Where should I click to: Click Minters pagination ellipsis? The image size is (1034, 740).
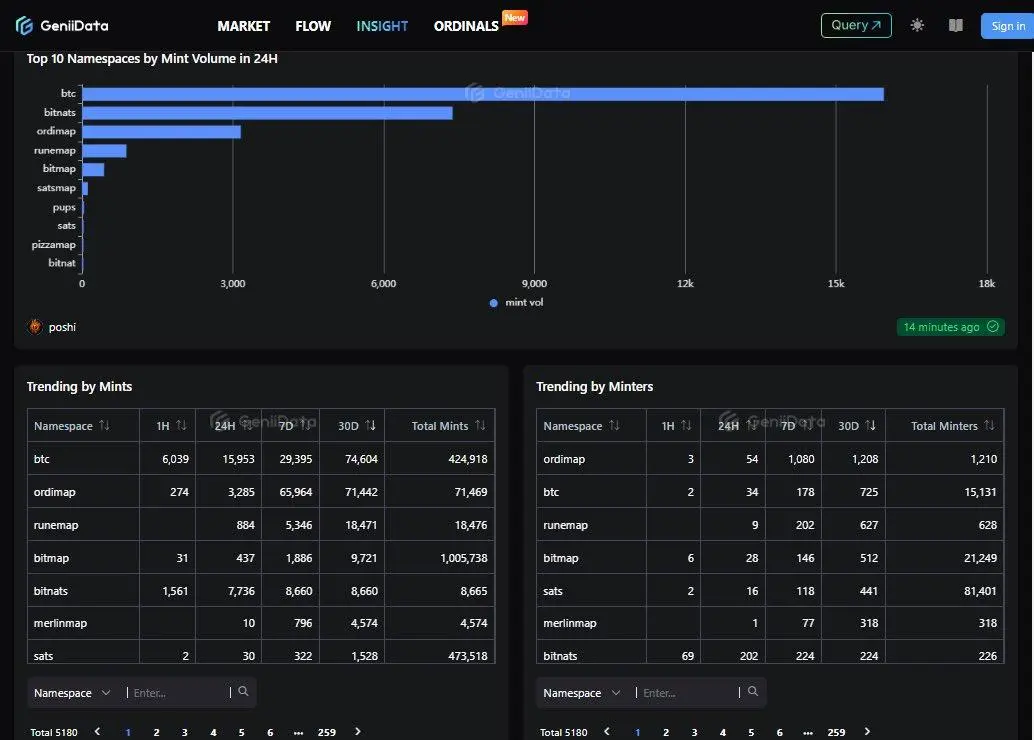pyautogui.click(x=808, y=732)
